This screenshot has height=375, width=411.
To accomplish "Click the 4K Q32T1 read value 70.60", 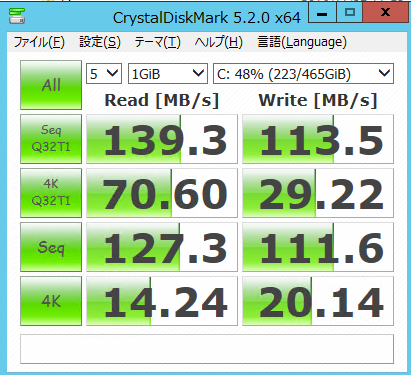I will (x=162, y=193).
